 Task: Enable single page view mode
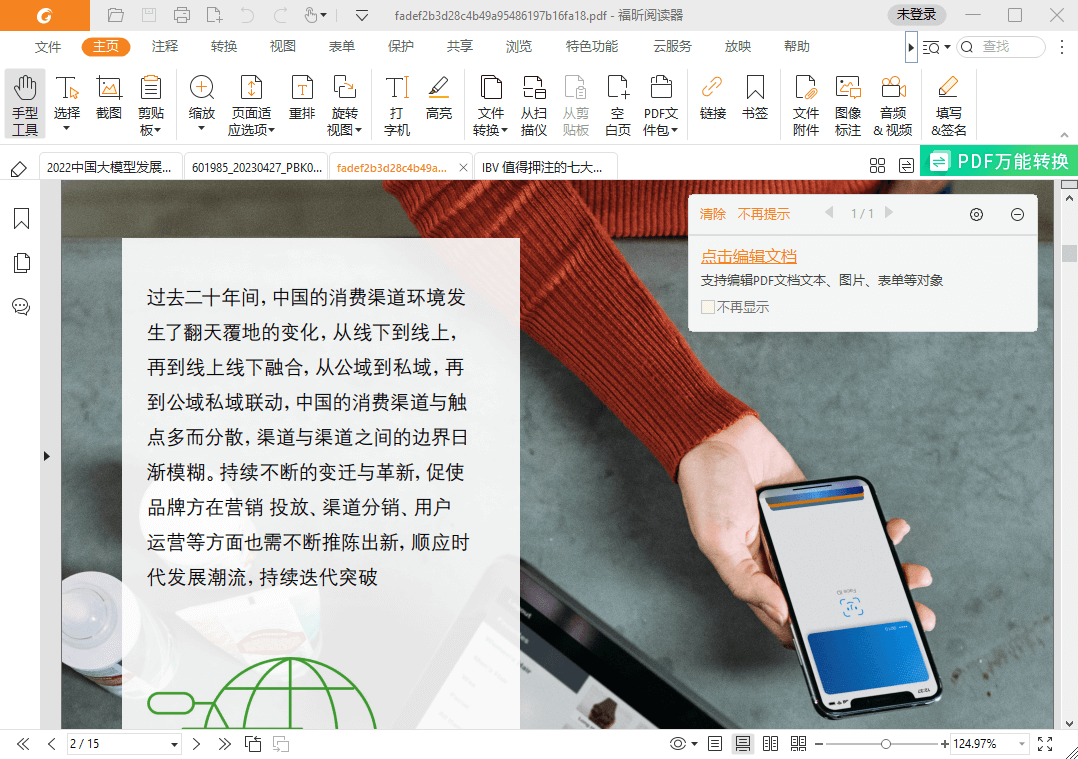[715, 743]
